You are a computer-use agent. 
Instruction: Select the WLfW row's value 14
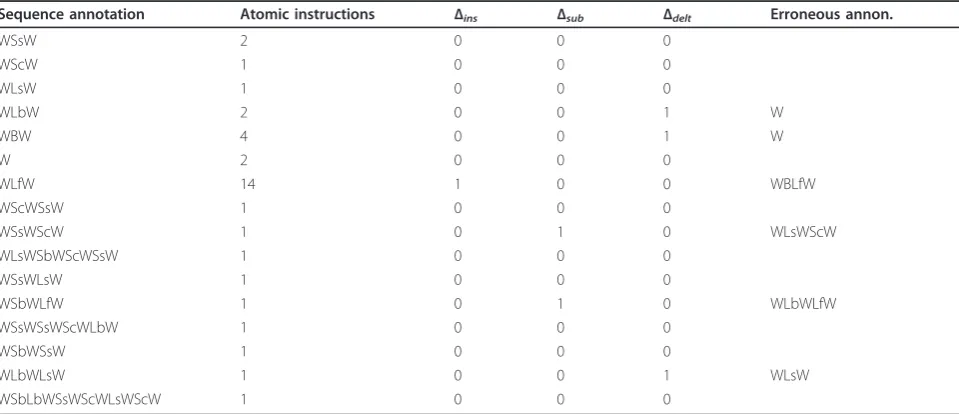pos(248,184)
